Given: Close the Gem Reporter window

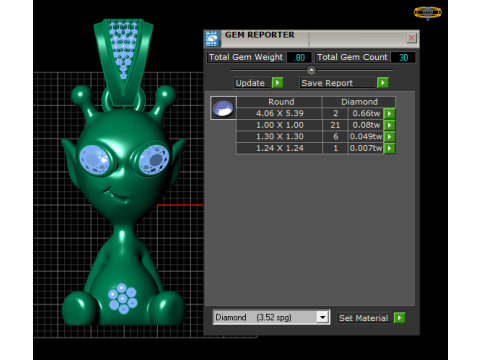Looking at the screenshot, I should 411,38.
